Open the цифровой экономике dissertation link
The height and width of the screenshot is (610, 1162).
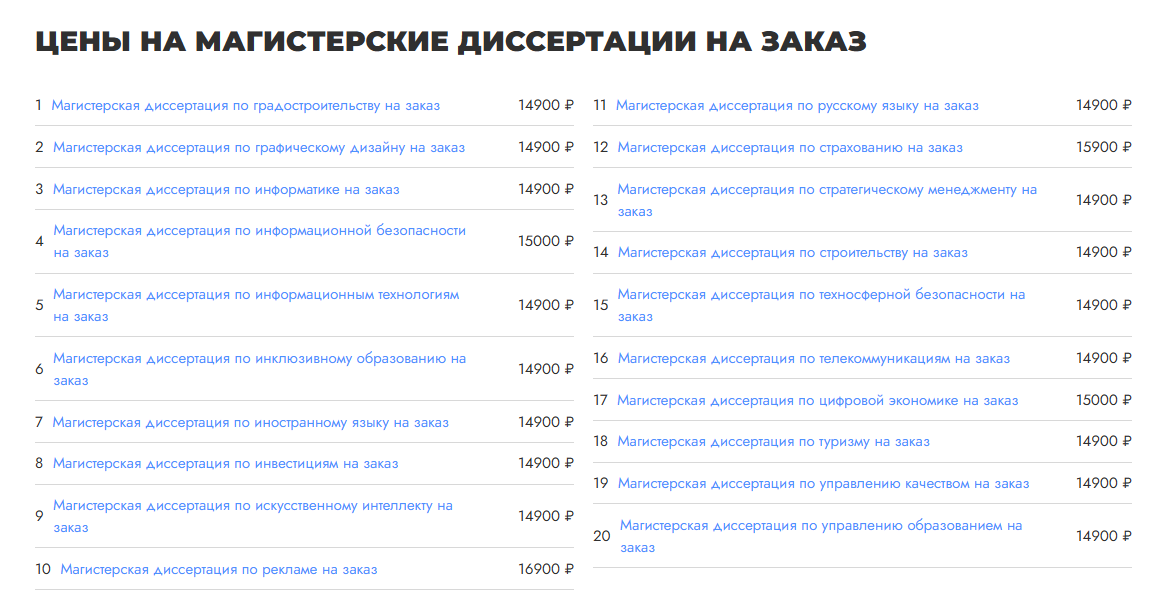(x=817, y=401)
